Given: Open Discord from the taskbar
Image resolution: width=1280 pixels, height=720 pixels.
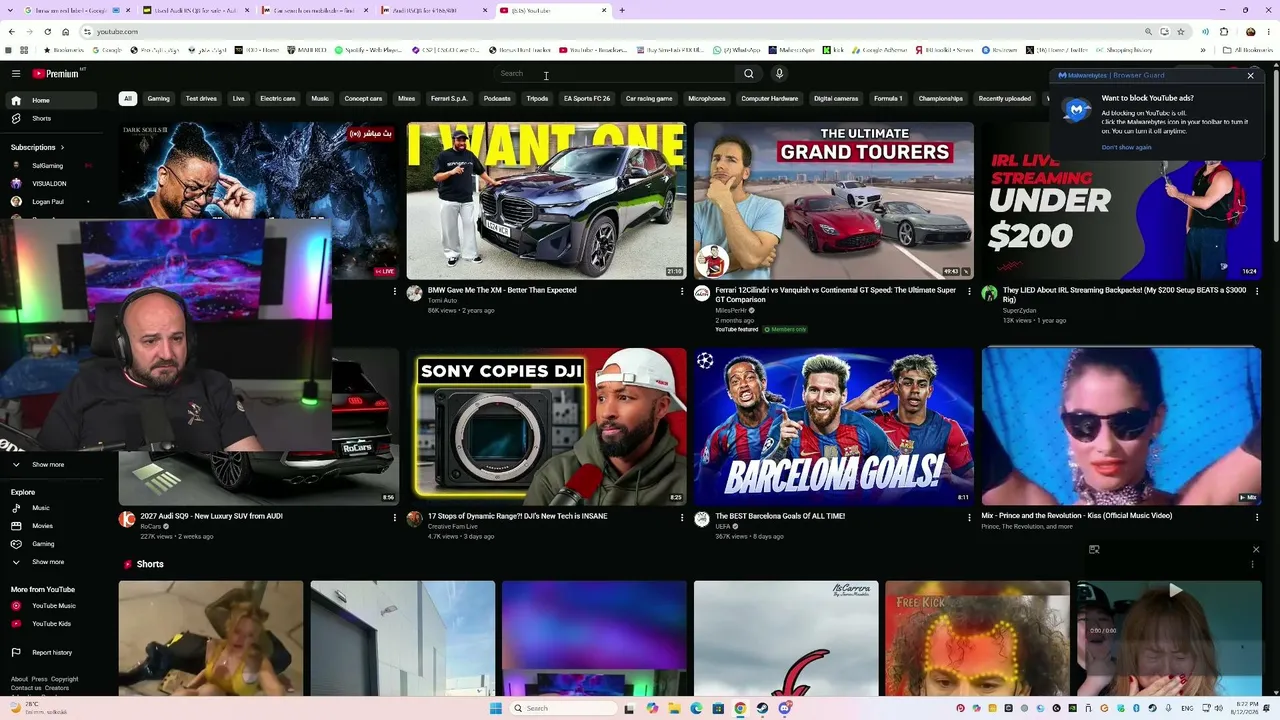Looking at the screenshot, I should tap(785, 708).
